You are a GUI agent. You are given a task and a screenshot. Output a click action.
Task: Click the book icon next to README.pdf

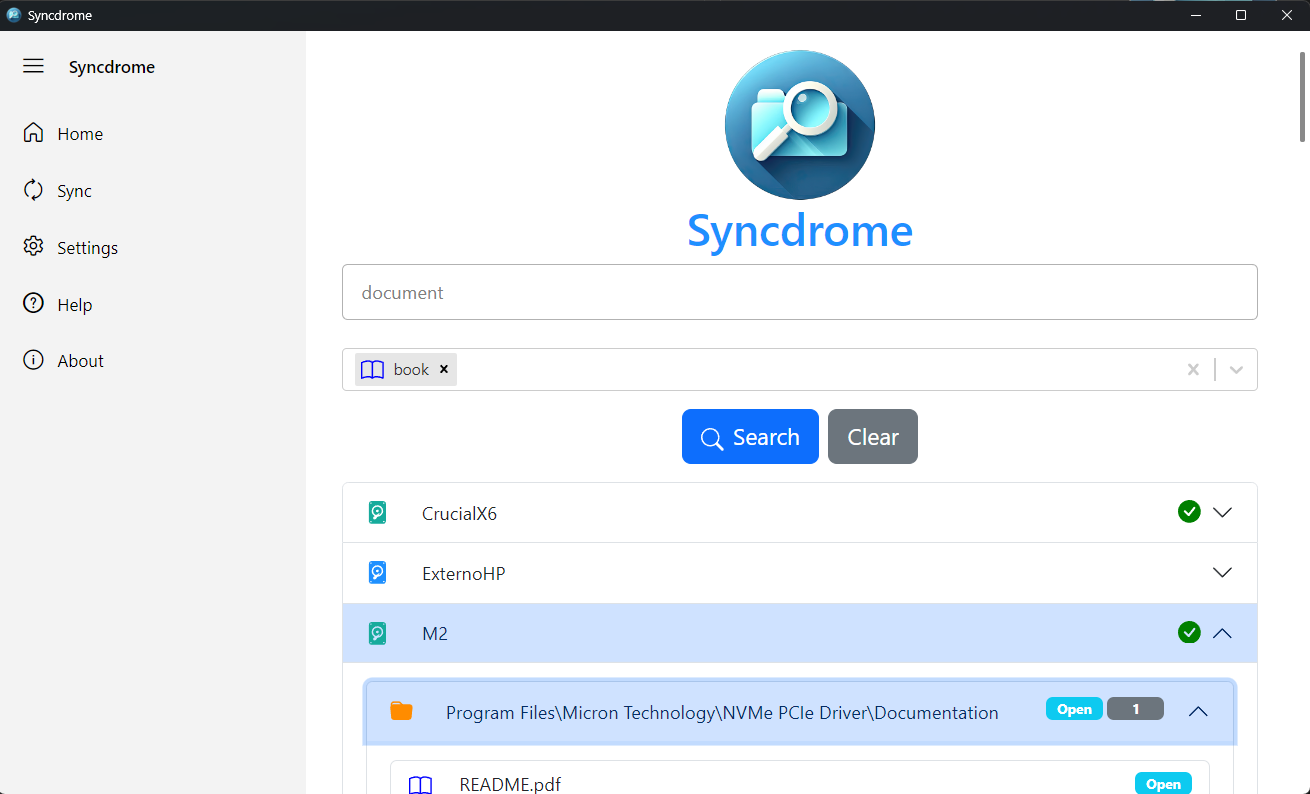click(x=420, y=783)
